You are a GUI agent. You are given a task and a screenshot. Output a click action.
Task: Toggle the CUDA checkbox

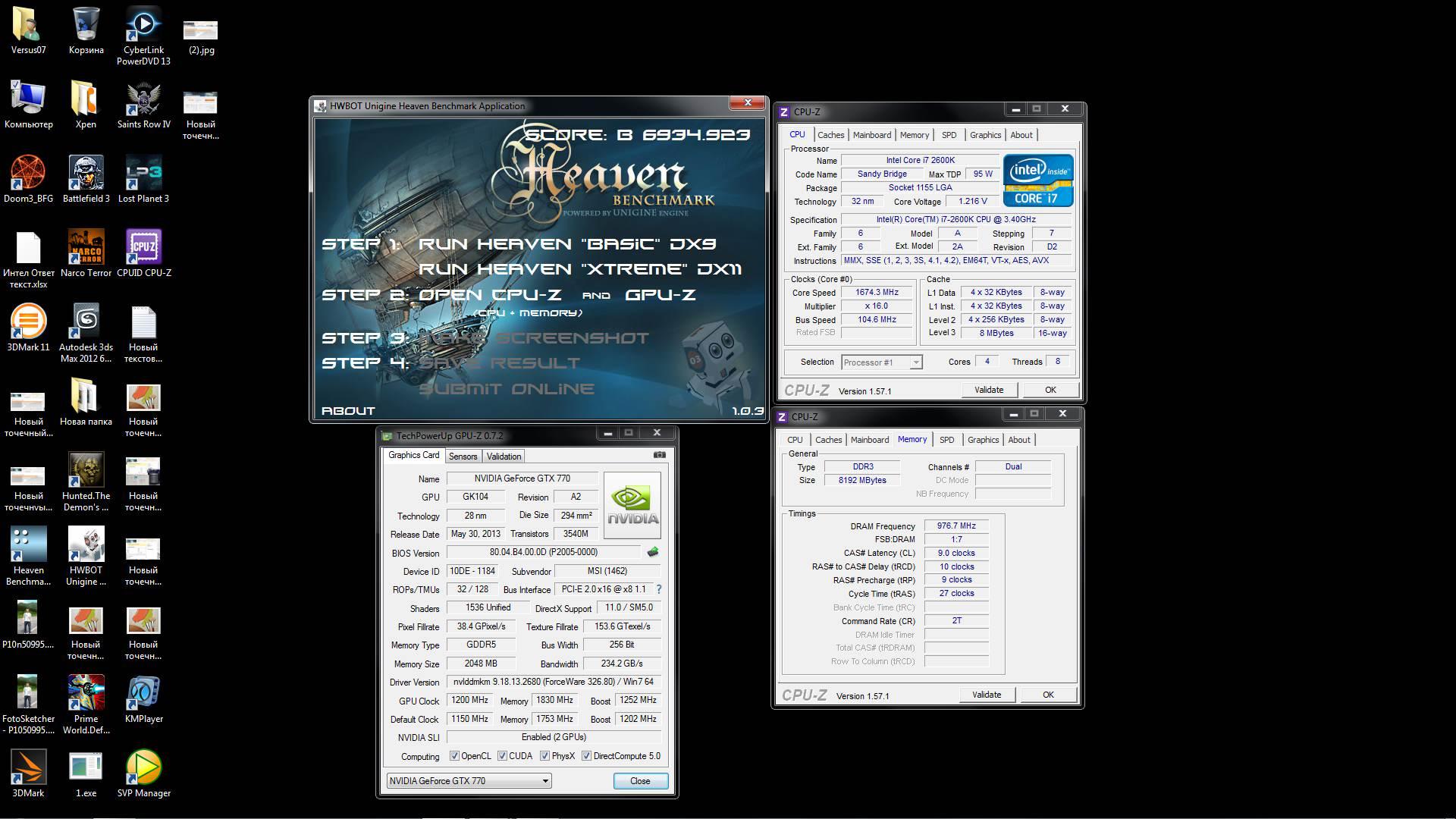[x=502, y=756]
